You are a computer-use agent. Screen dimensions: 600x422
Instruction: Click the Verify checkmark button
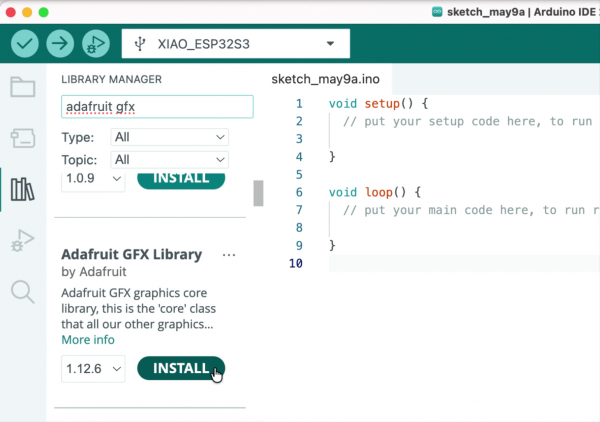coord(25,44)
